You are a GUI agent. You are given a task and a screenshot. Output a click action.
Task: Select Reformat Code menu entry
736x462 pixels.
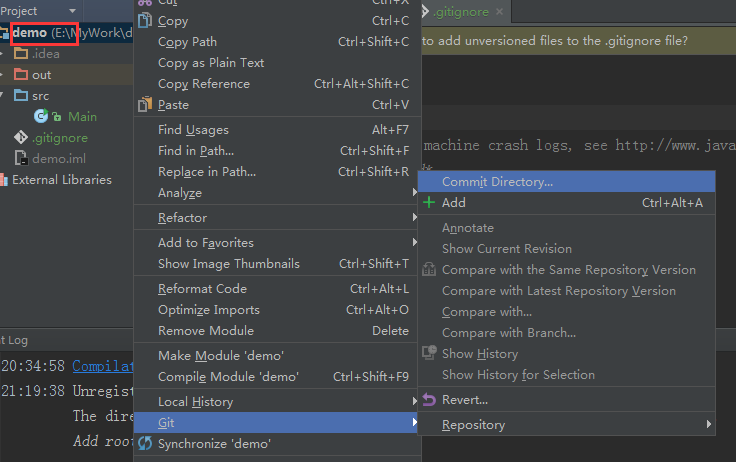[202, 289]
